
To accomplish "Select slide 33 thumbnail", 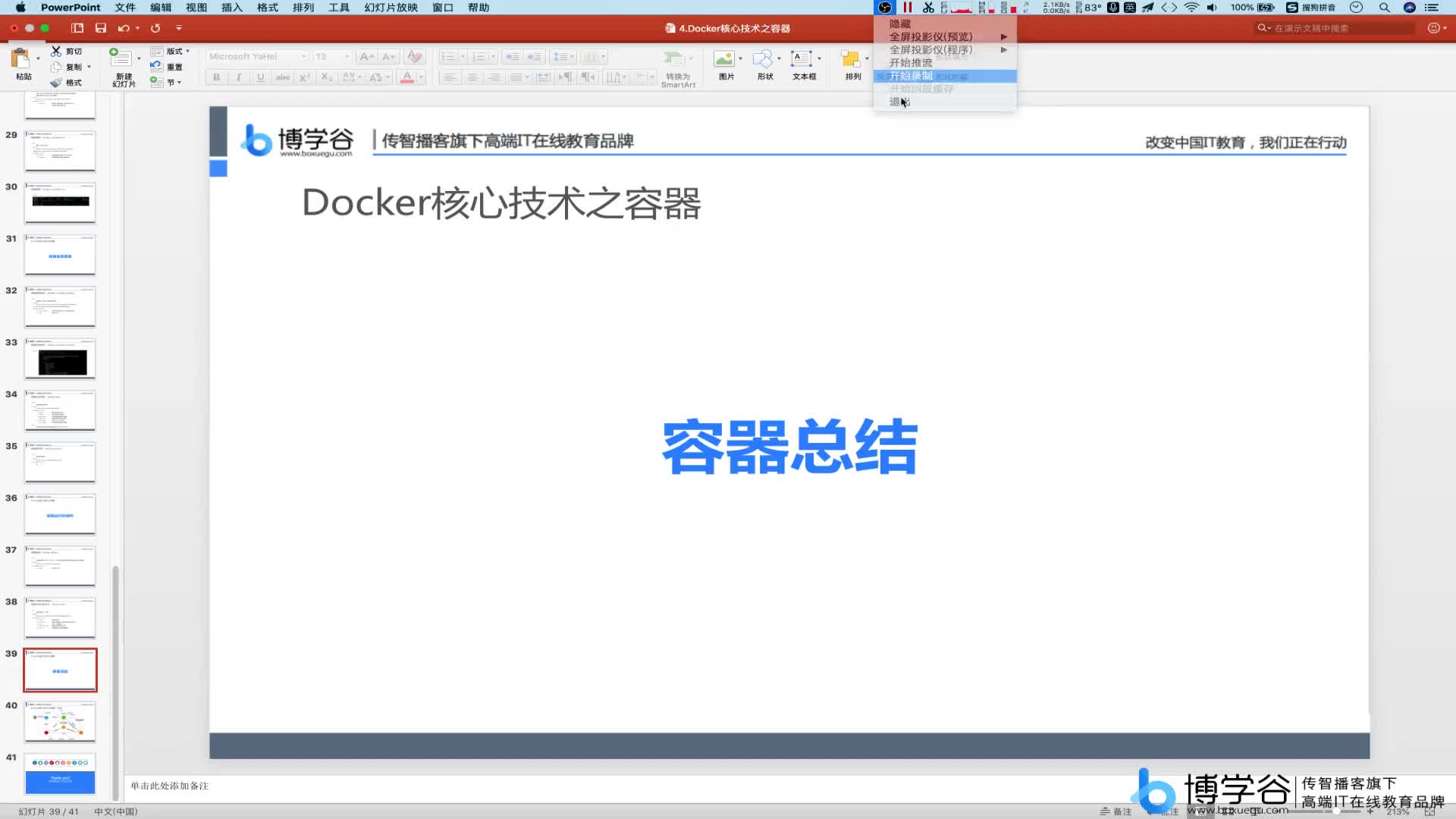I will pyautogui.click(x=60, y=359).
